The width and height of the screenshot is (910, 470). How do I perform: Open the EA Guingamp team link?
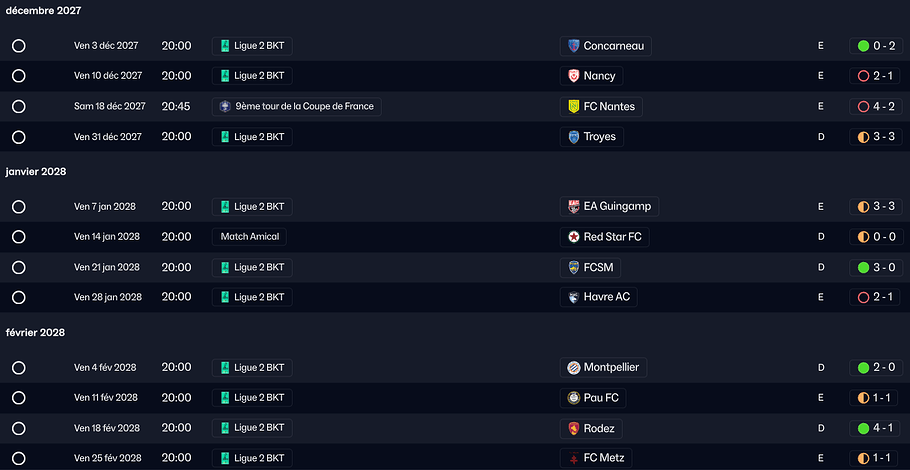tap(616, 207)
